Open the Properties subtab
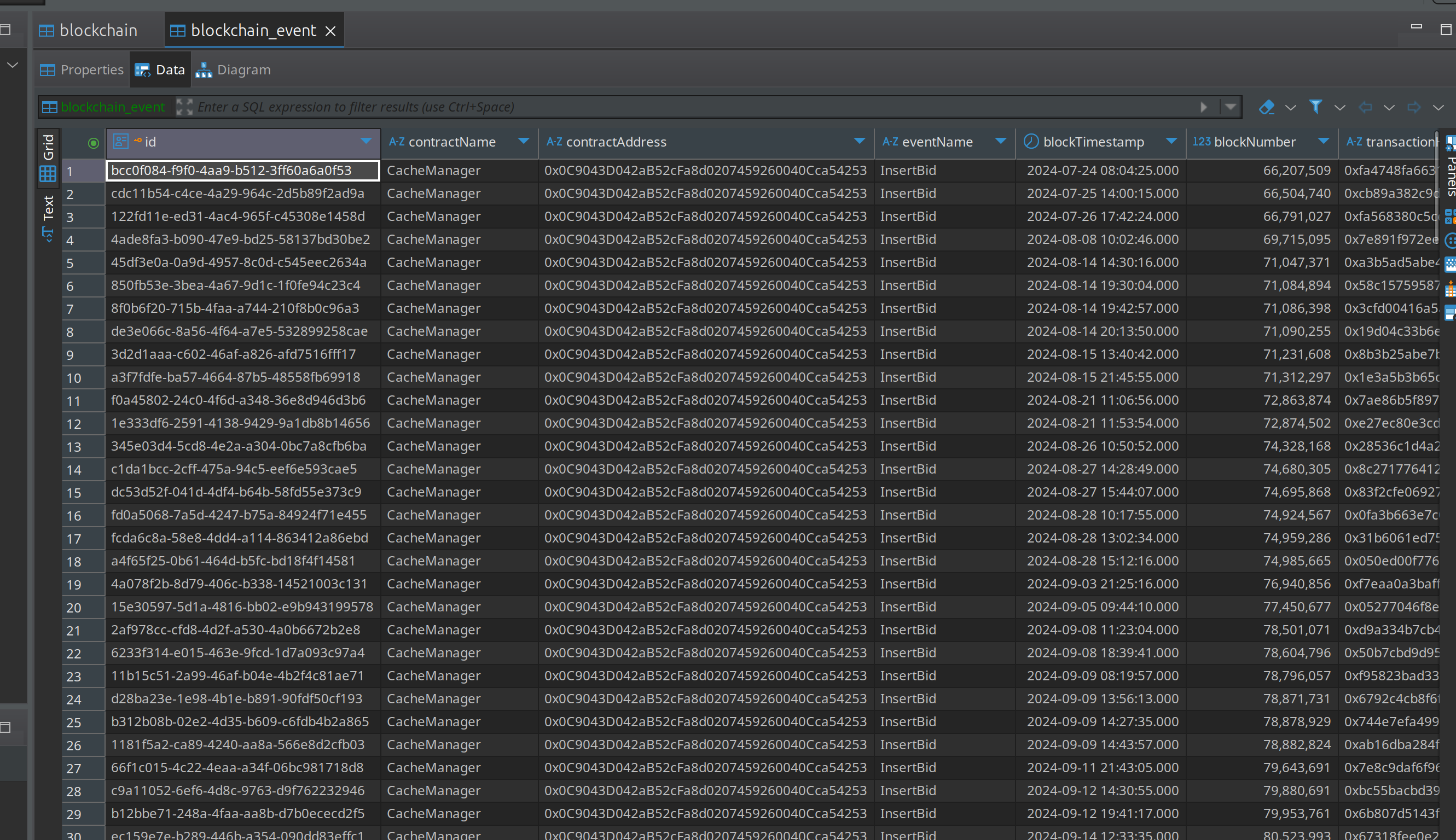Viewport: 1456px width, 840px height. pyautogui.click(x=82, y=70)
